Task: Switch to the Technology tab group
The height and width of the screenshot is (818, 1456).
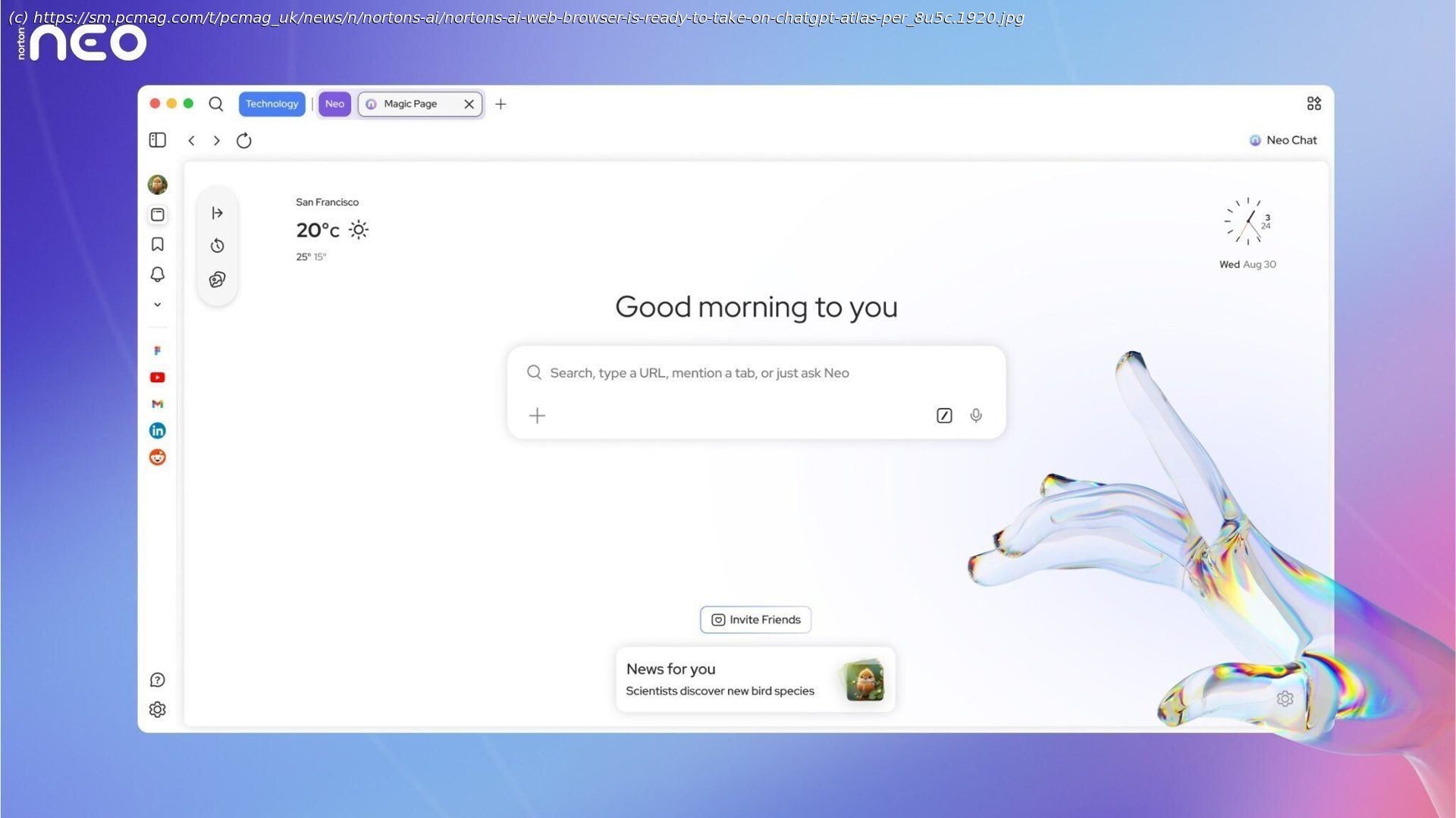Action: point(271,104)
